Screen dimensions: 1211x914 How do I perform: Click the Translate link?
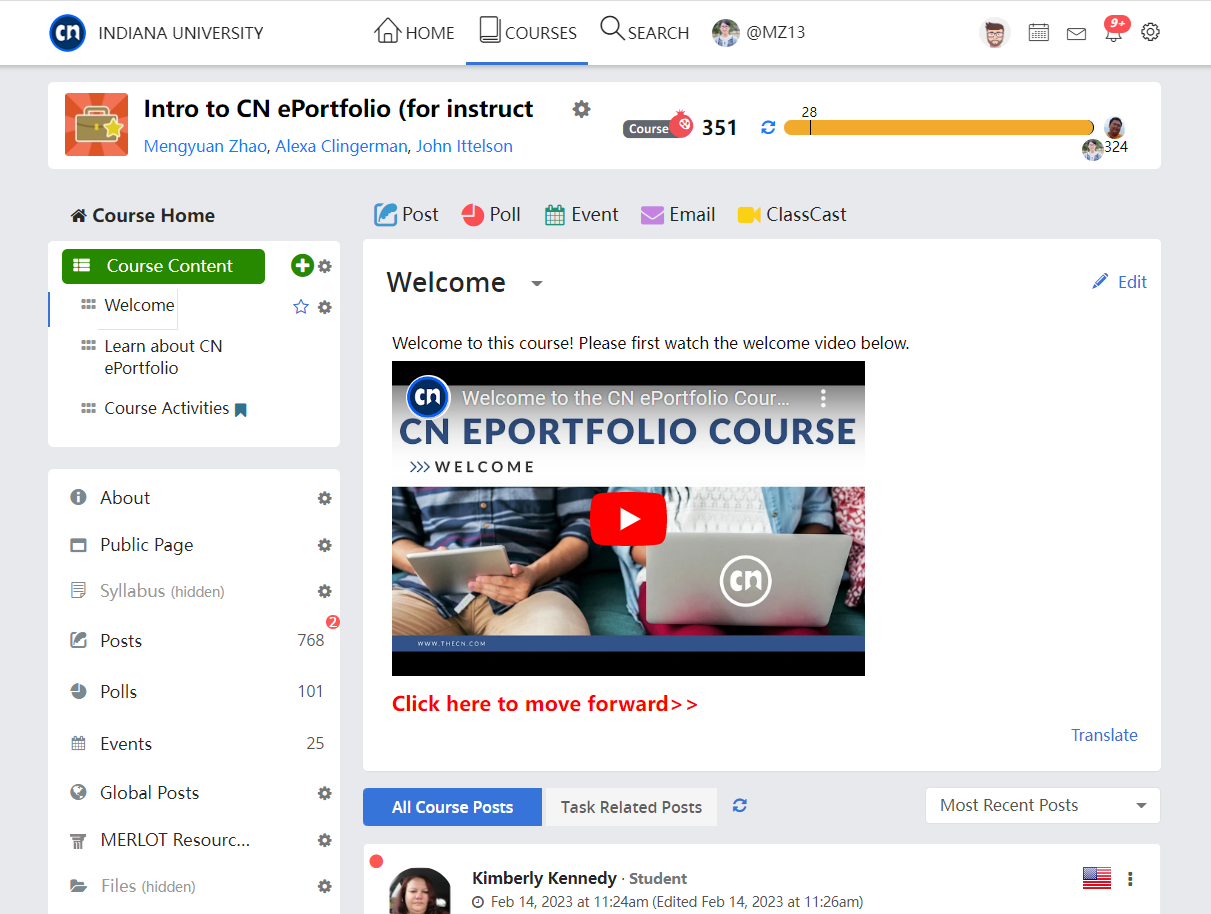[1104, 735]
